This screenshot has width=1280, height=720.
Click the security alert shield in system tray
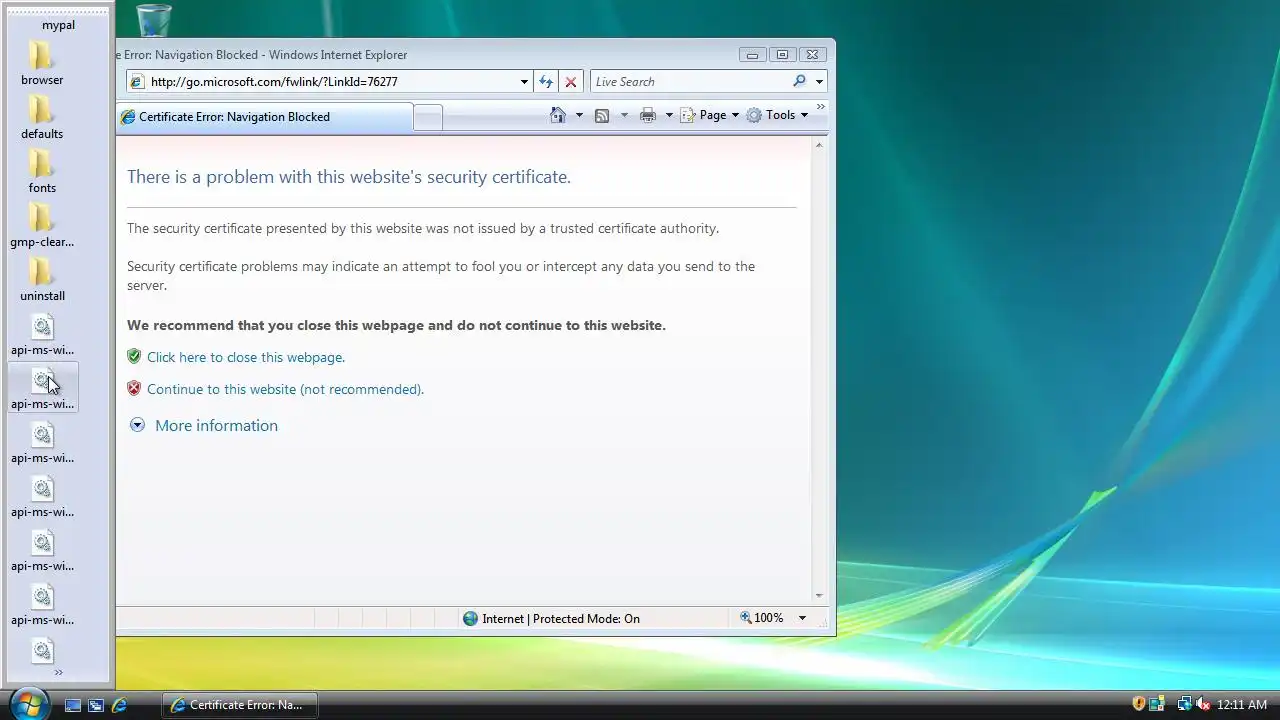tap(1139, 704)
